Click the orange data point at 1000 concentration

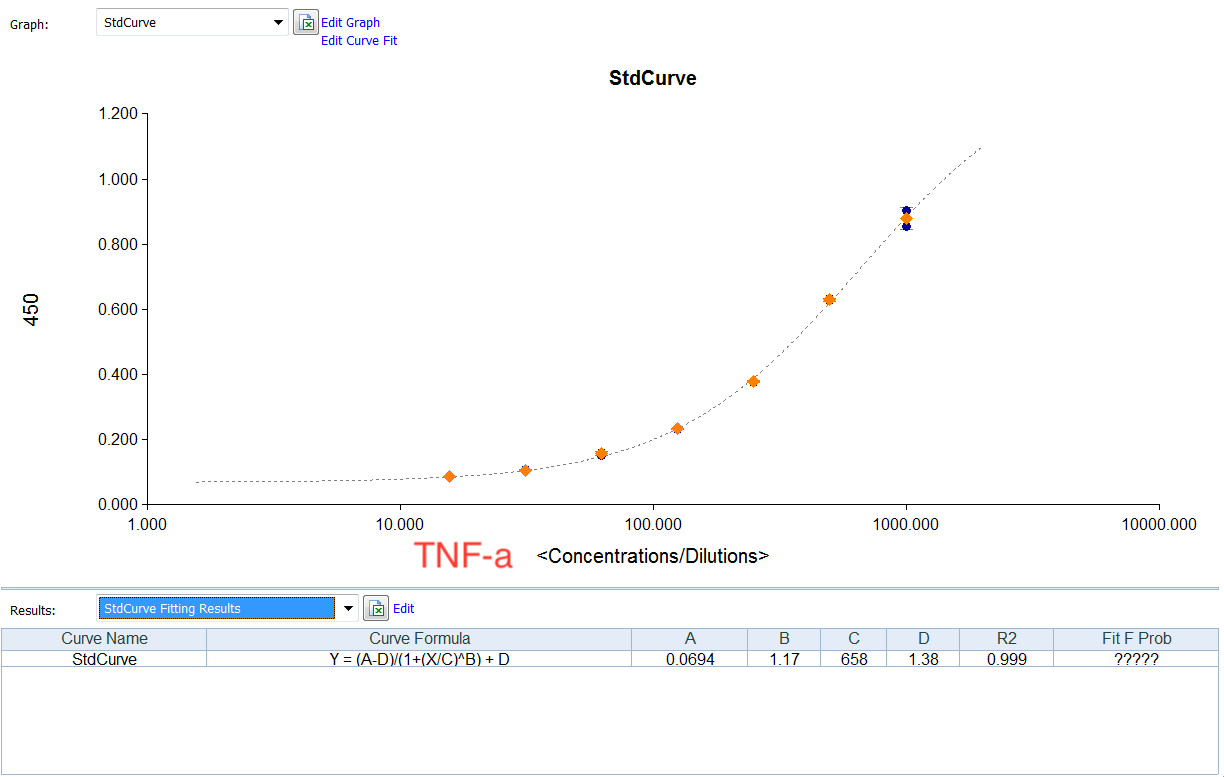pos(906,218)
